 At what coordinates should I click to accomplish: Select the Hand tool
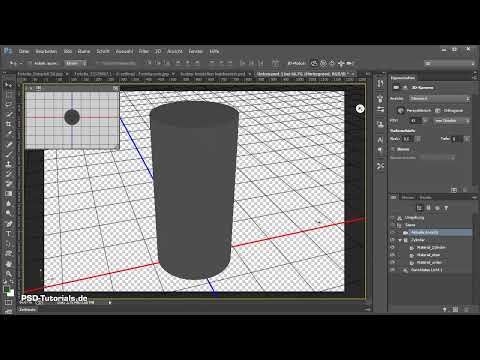8,264
